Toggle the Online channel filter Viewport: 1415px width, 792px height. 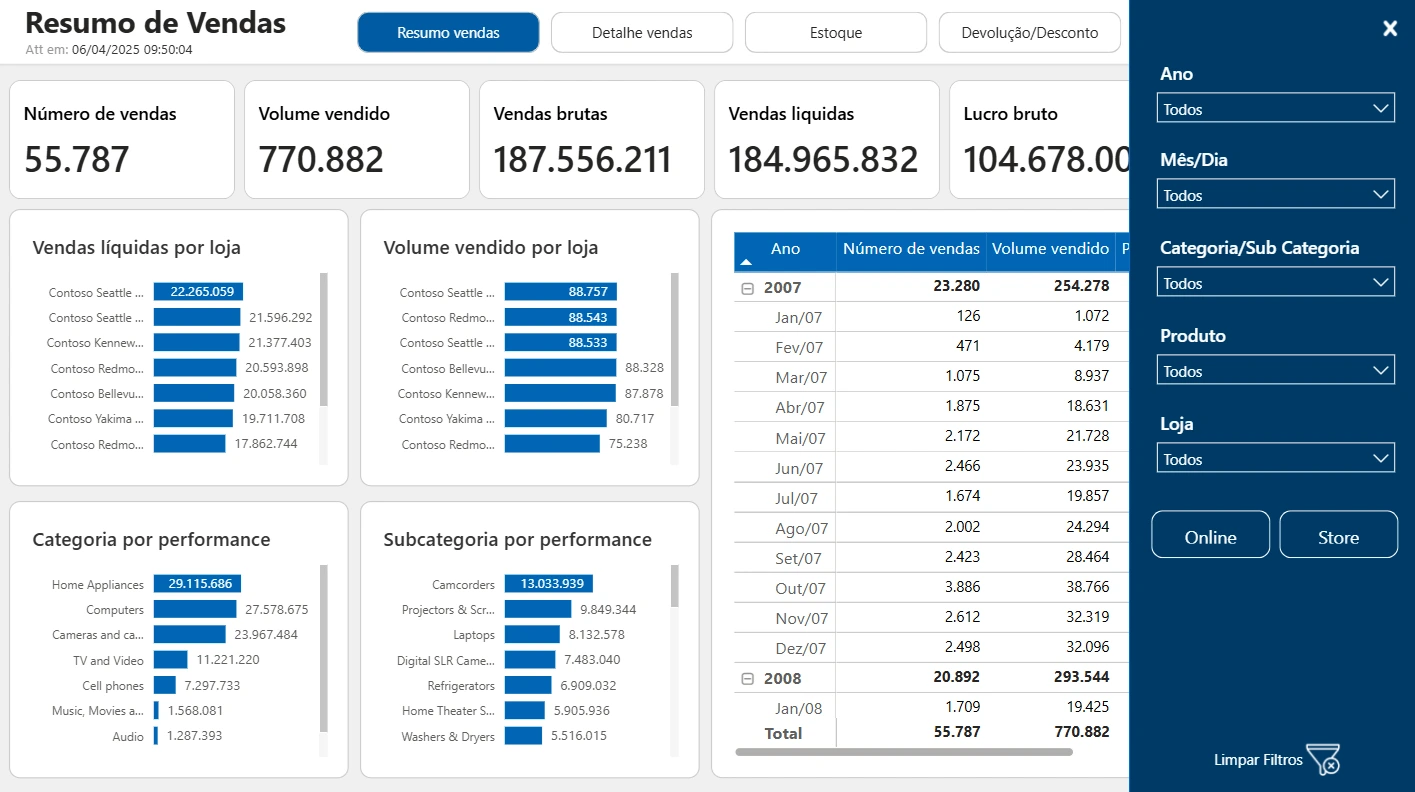click(x=1211, y=535)
